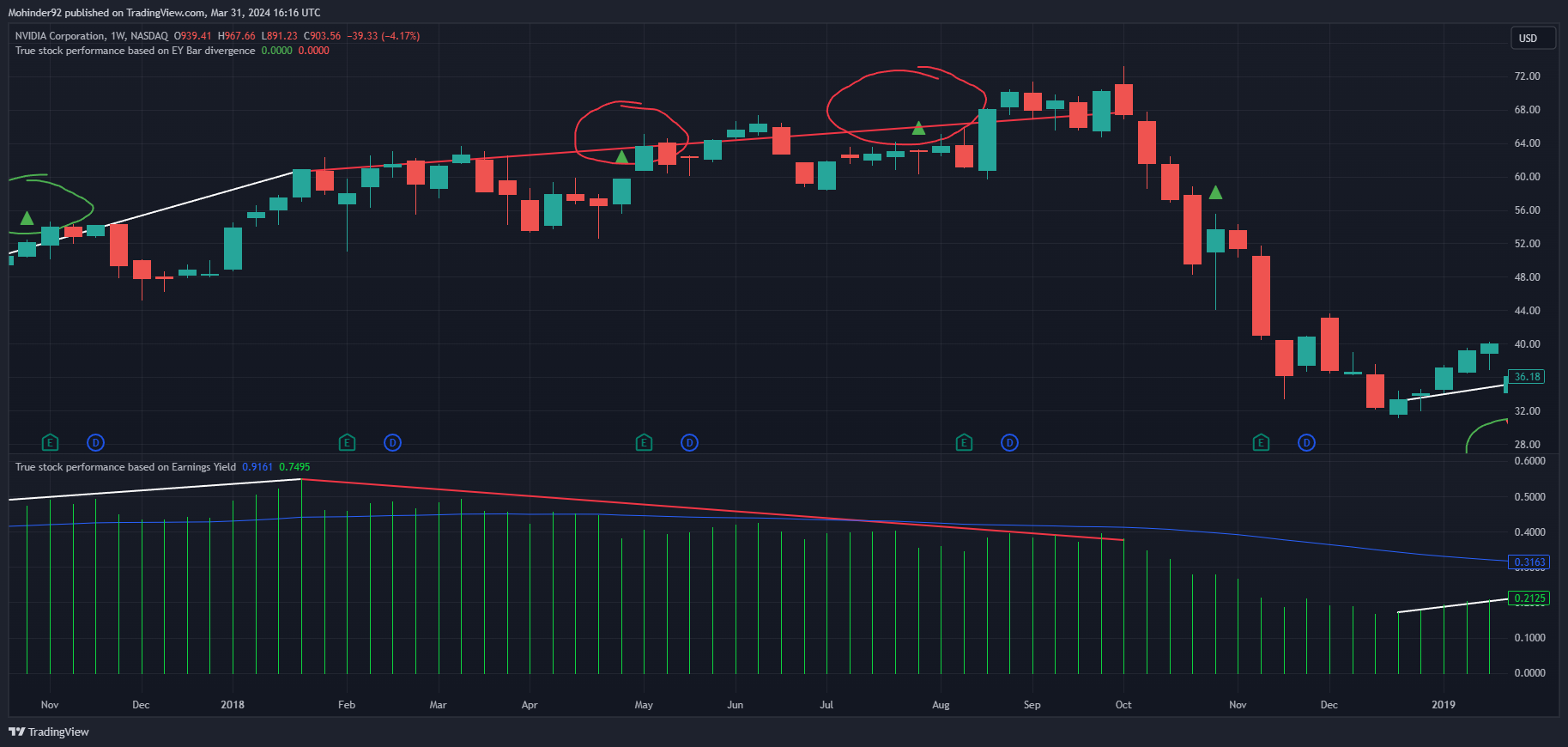The image size is (1568, 747).
Task: Open the USD currency selector
Action: click(1532, 38)
